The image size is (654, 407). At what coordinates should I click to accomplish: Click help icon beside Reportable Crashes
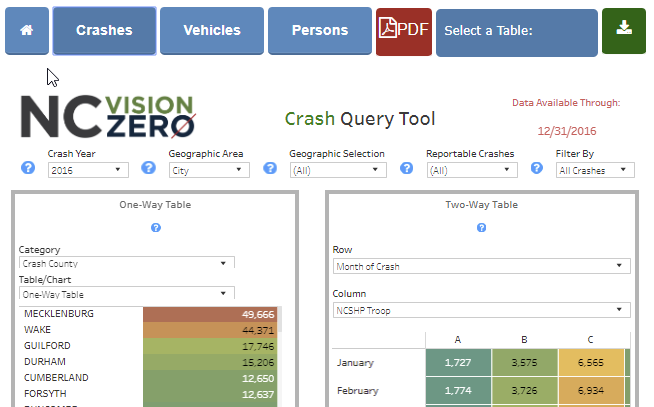click(x=406, y=168)
